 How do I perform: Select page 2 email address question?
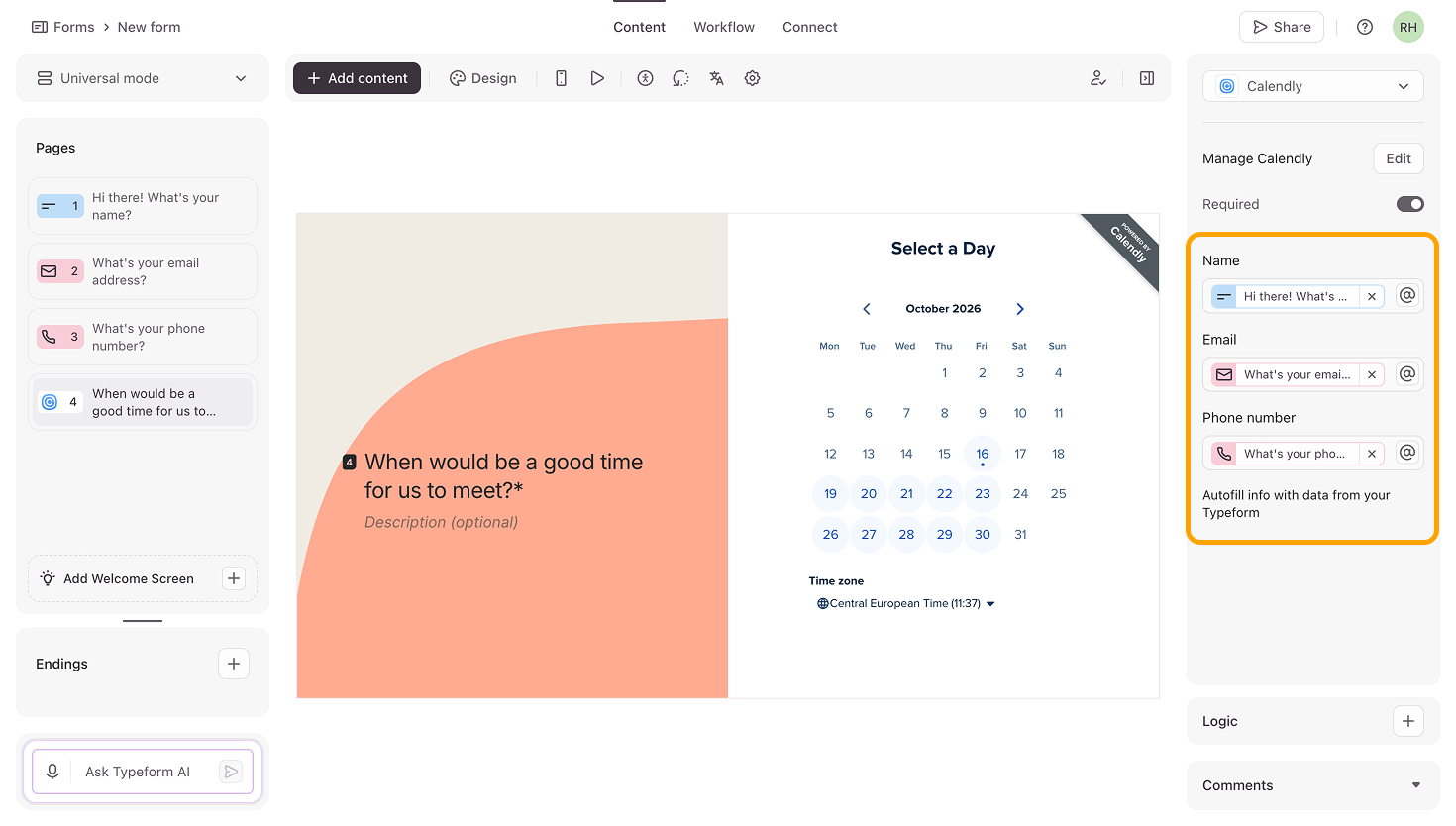[x=143, y=271]
